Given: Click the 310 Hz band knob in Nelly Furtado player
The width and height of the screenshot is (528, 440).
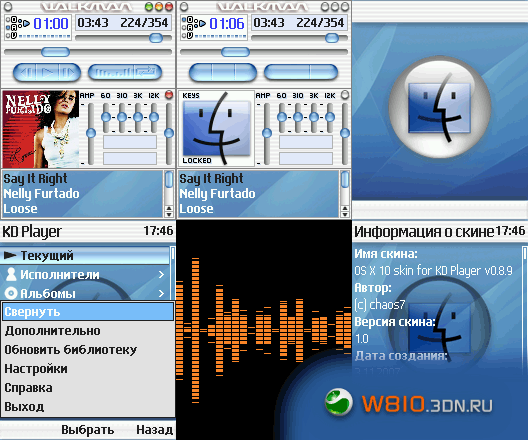Looking at the screenshot, I should point(122,117).
